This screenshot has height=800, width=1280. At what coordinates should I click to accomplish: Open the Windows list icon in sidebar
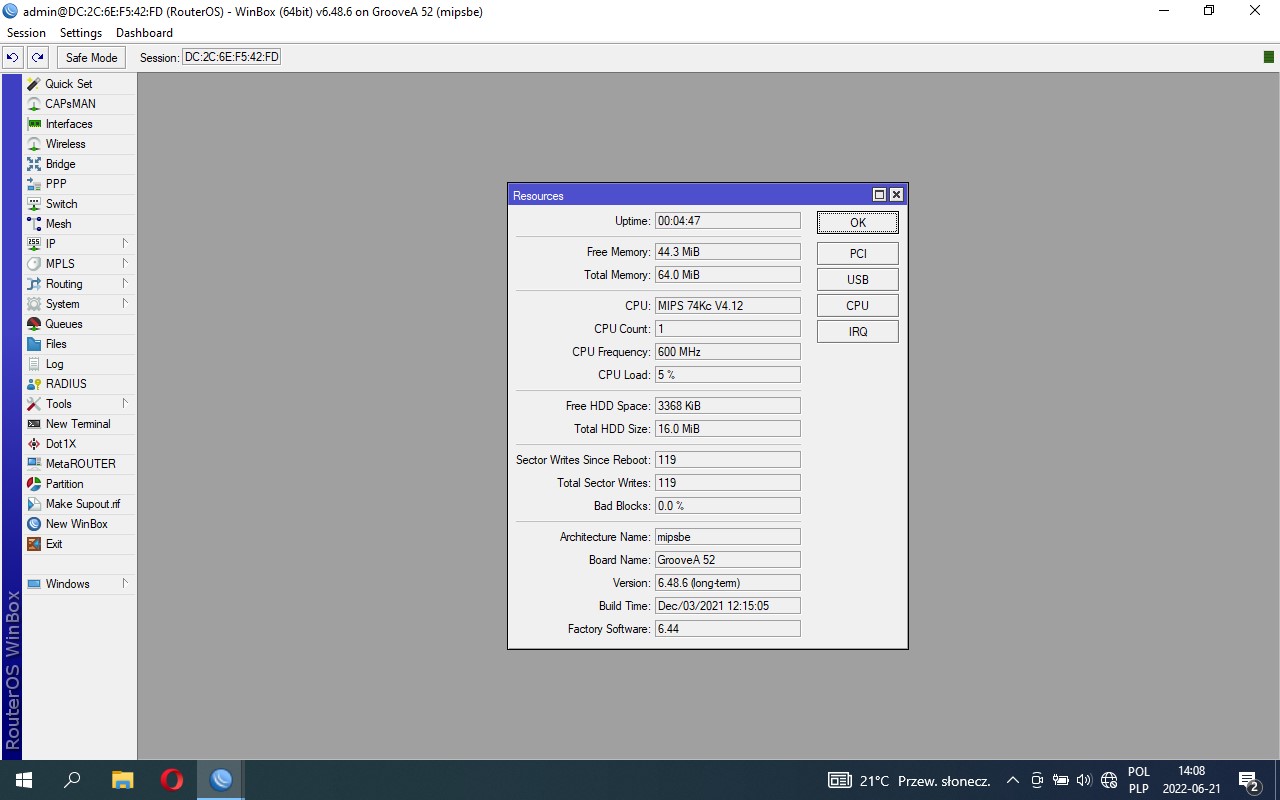[x=34, y=584]
